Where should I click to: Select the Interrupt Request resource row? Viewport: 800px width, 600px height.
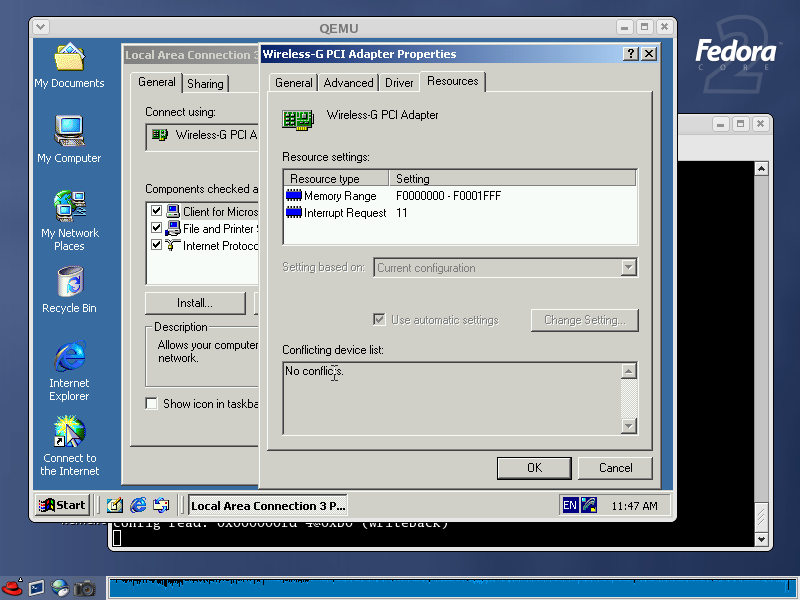pyautogui.click(x=460, y=213)
